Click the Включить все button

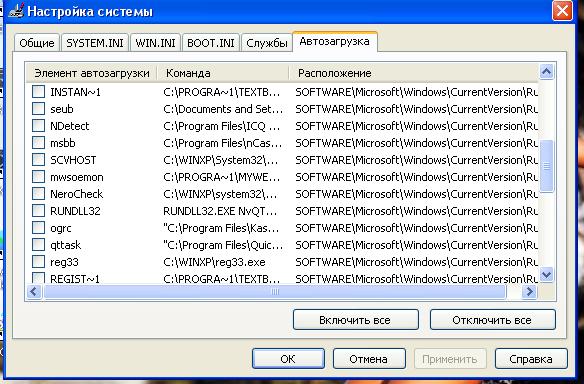(x=355, y=320)
